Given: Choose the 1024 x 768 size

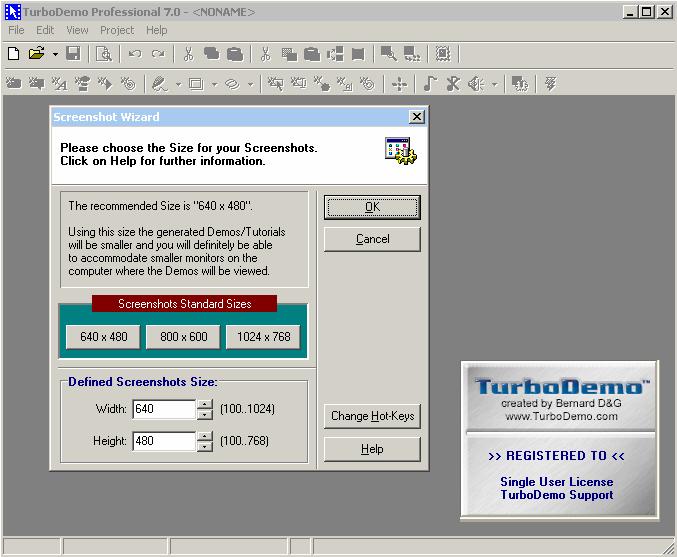Looking at the screenshot, I should pyautogui.click(x=263, y=337).
